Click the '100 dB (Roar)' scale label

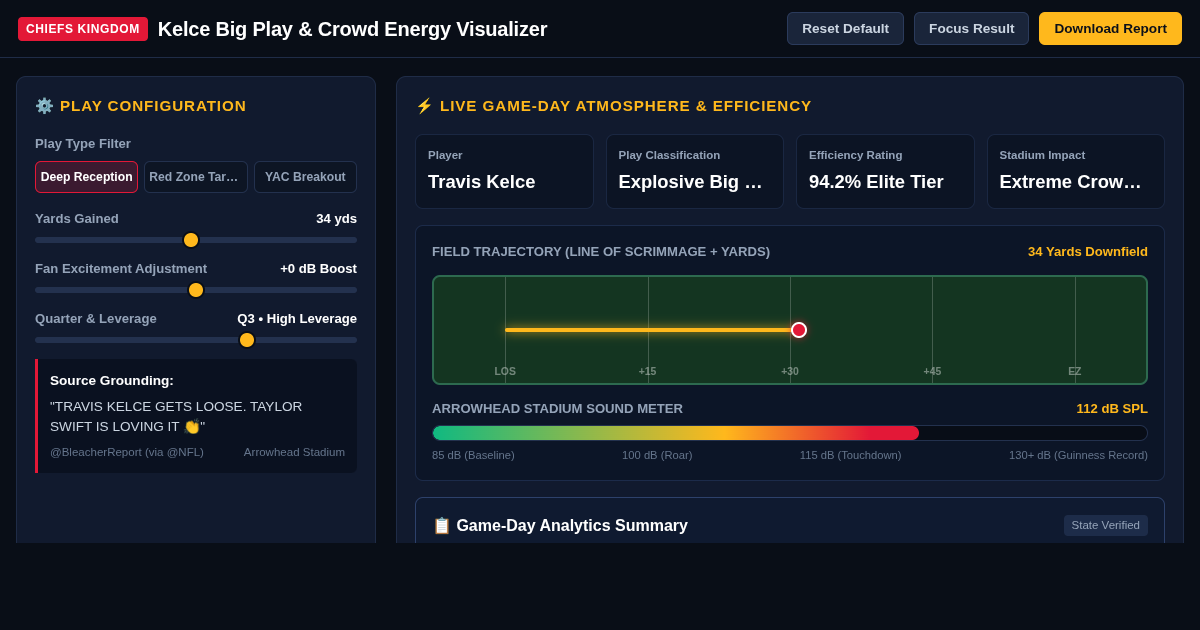pyautogui.click(x=657, y=455)
